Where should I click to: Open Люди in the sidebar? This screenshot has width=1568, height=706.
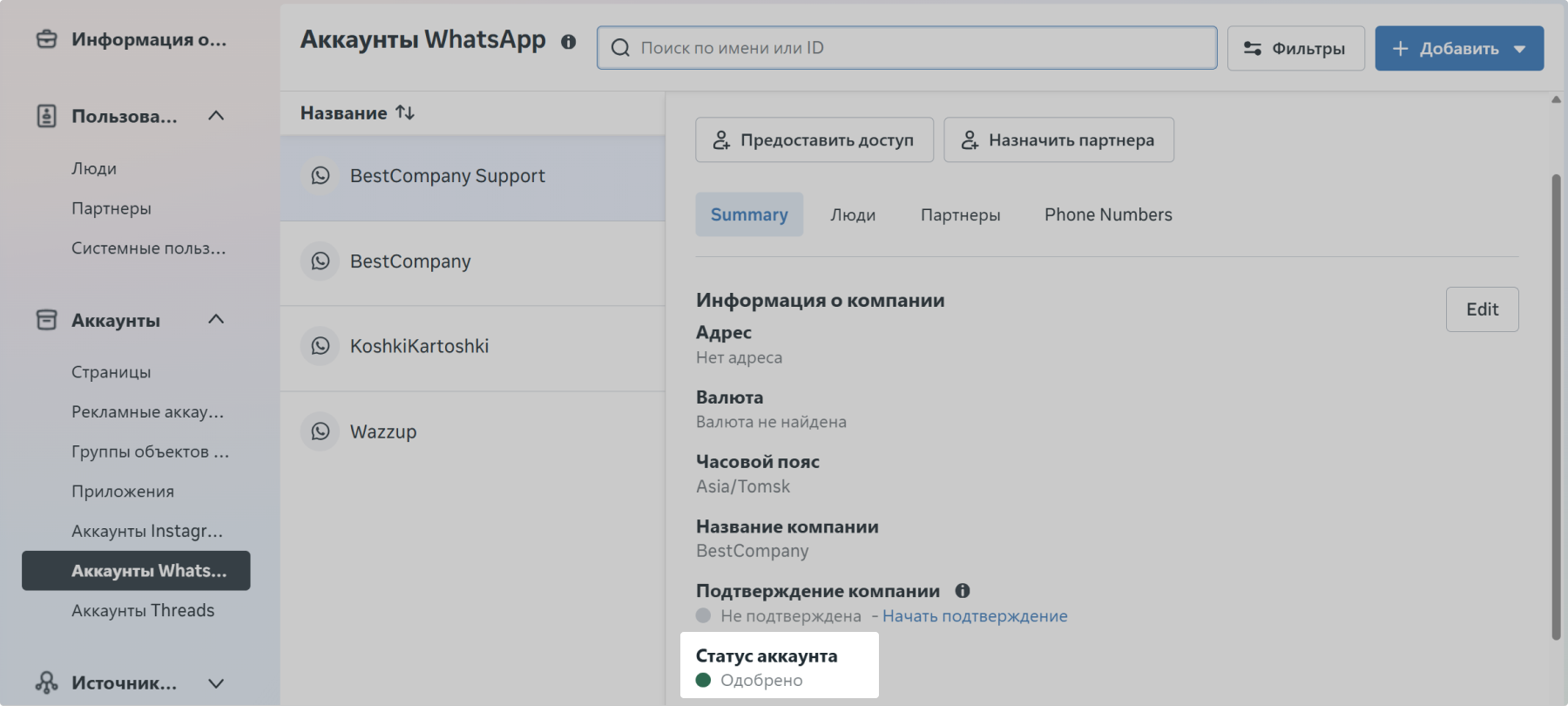[94, 168]
